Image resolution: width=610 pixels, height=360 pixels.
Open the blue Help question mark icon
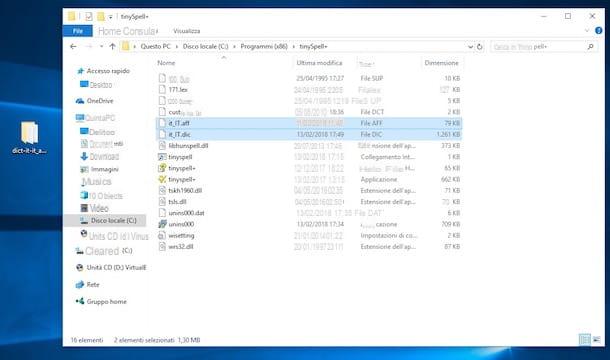click(x=598, y=30)
